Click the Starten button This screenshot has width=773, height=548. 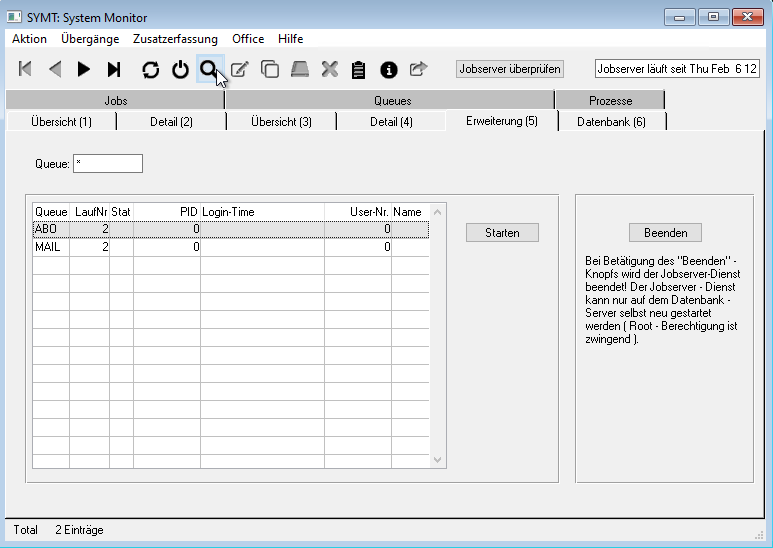502,232
